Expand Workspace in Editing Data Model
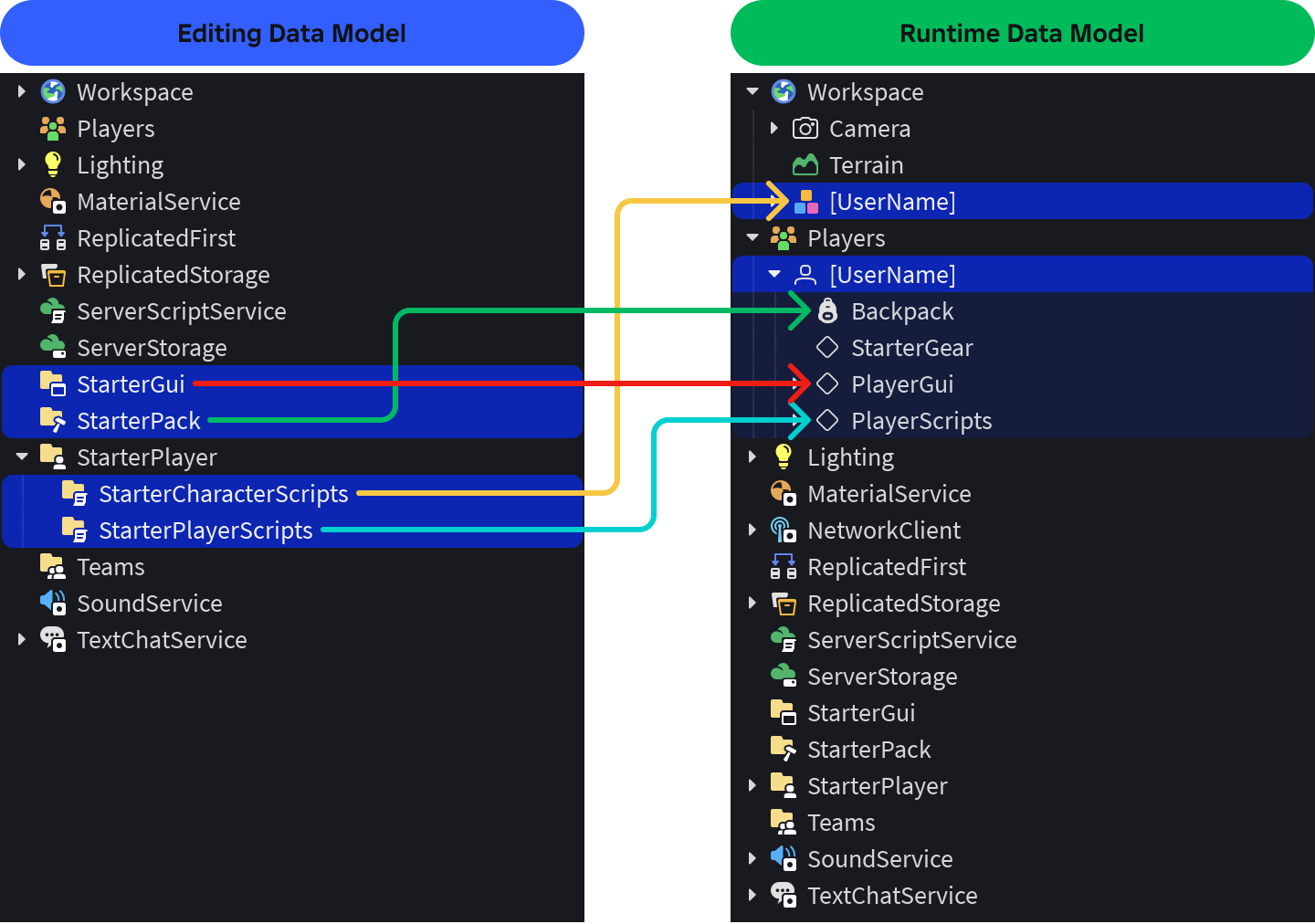Viewport: 1315px width, 924px height. [x=22, y=91]
